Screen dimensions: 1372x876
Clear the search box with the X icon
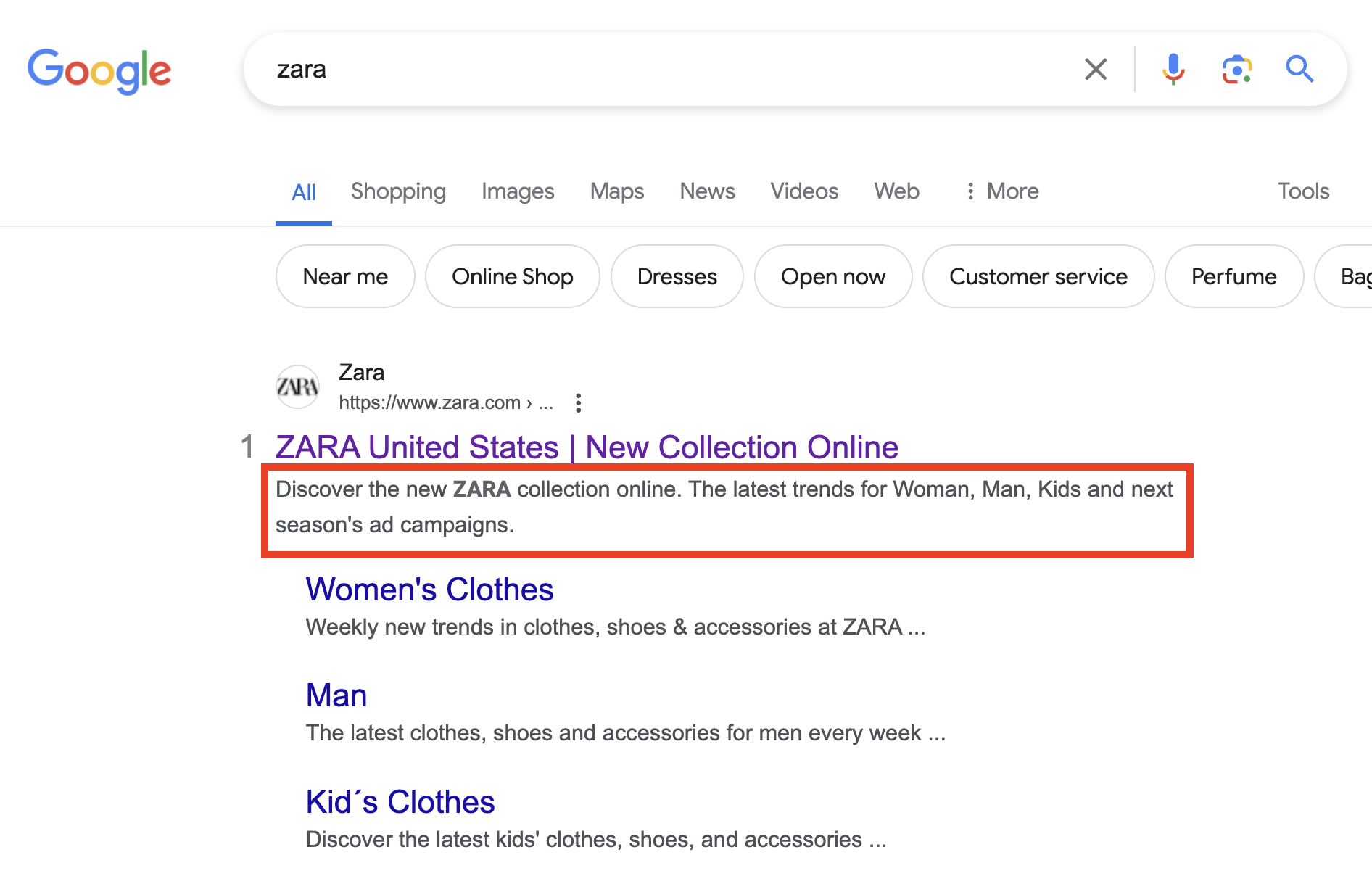(1096, 70)
